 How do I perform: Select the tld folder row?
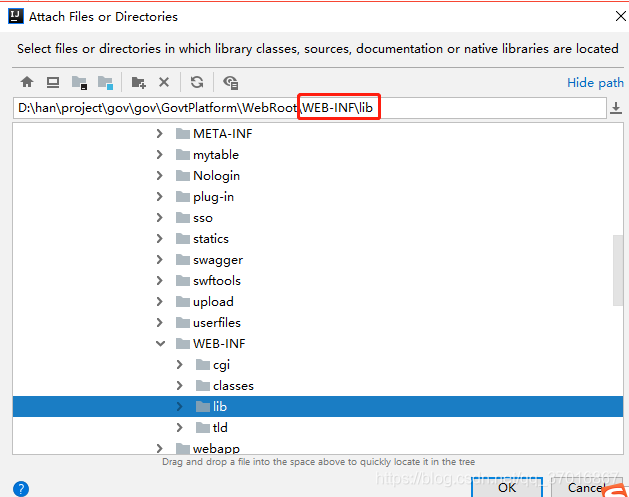[x=318, y=428]
